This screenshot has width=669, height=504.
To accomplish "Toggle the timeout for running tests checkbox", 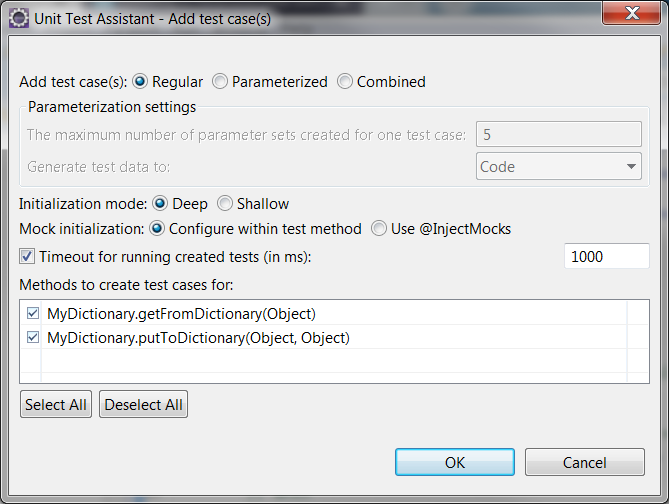I will tap(27, 256).
